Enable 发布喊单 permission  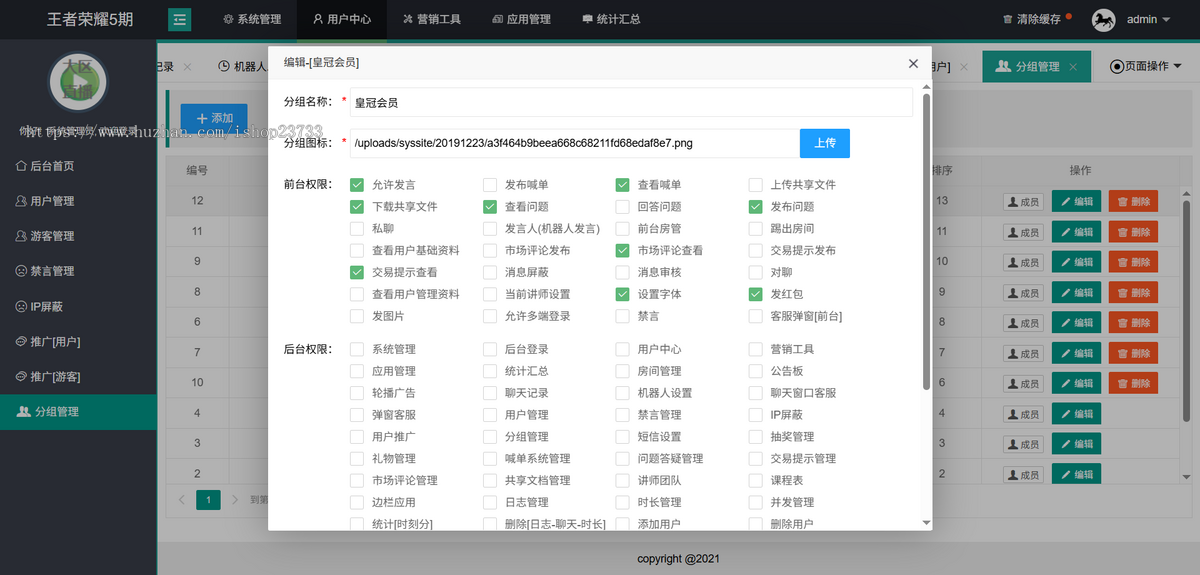(490, 185)
